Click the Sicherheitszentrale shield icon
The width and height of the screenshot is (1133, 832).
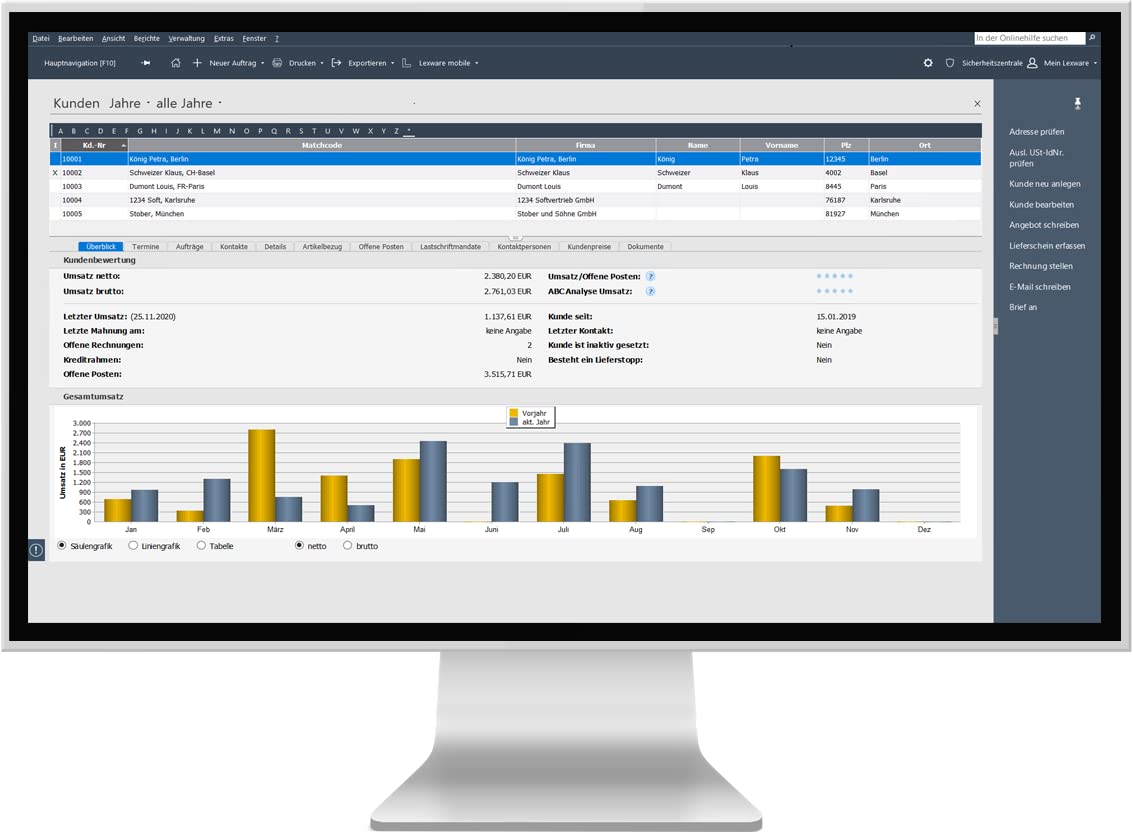pyautogui.click(x=949, y=63)
